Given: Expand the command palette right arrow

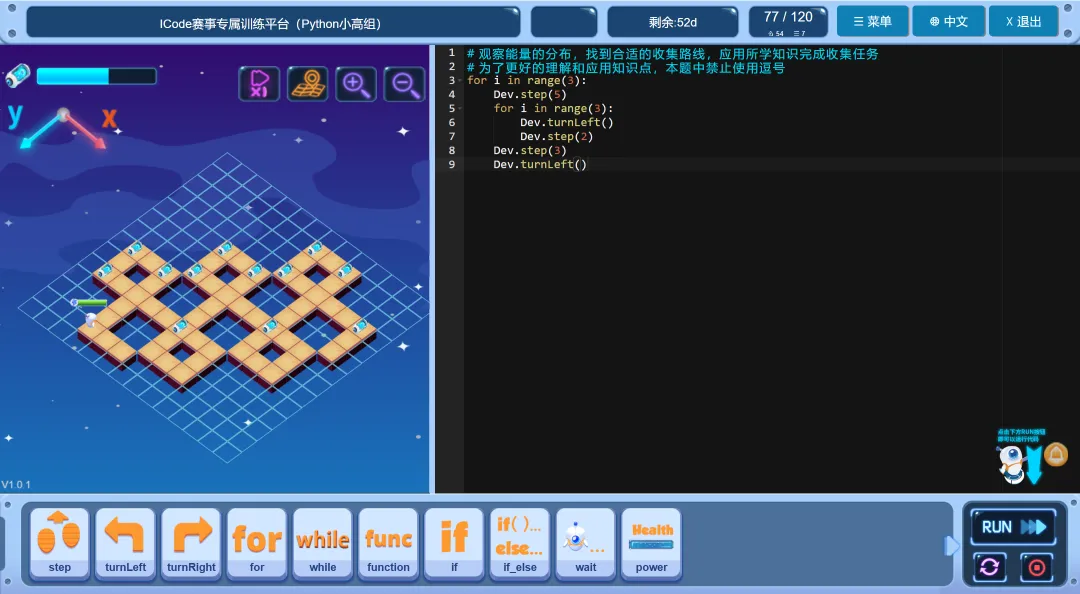Looking at the screenshot, I should point(951,546).
